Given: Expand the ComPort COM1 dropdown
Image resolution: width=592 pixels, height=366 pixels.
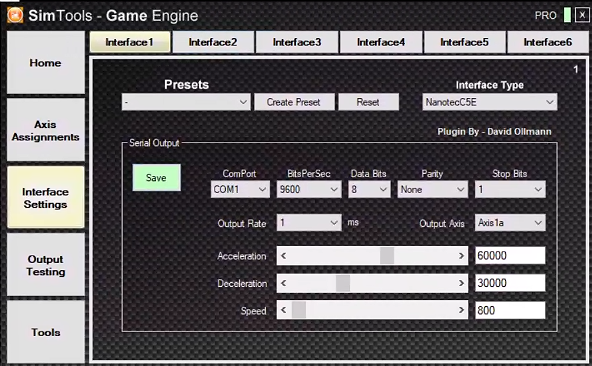Looking at the screenshot, I should 240,189.
